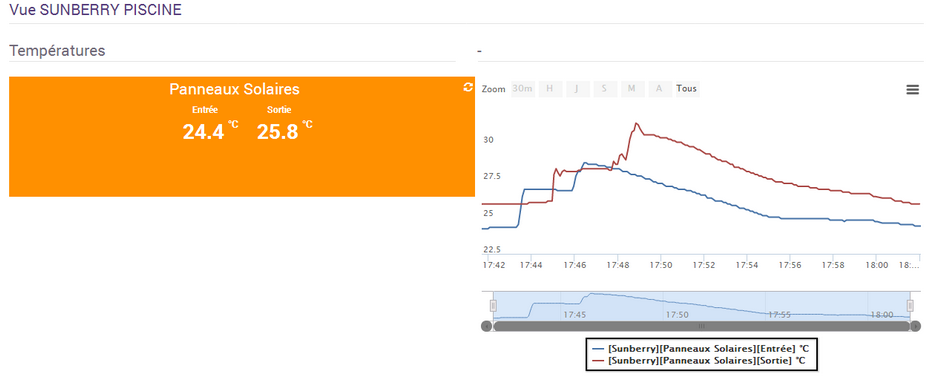The width and height of the screenshot is (926, 376).
Task: Click the refresh icon on Panneaux Solaires tile
Action: click(x=468, y=87)
